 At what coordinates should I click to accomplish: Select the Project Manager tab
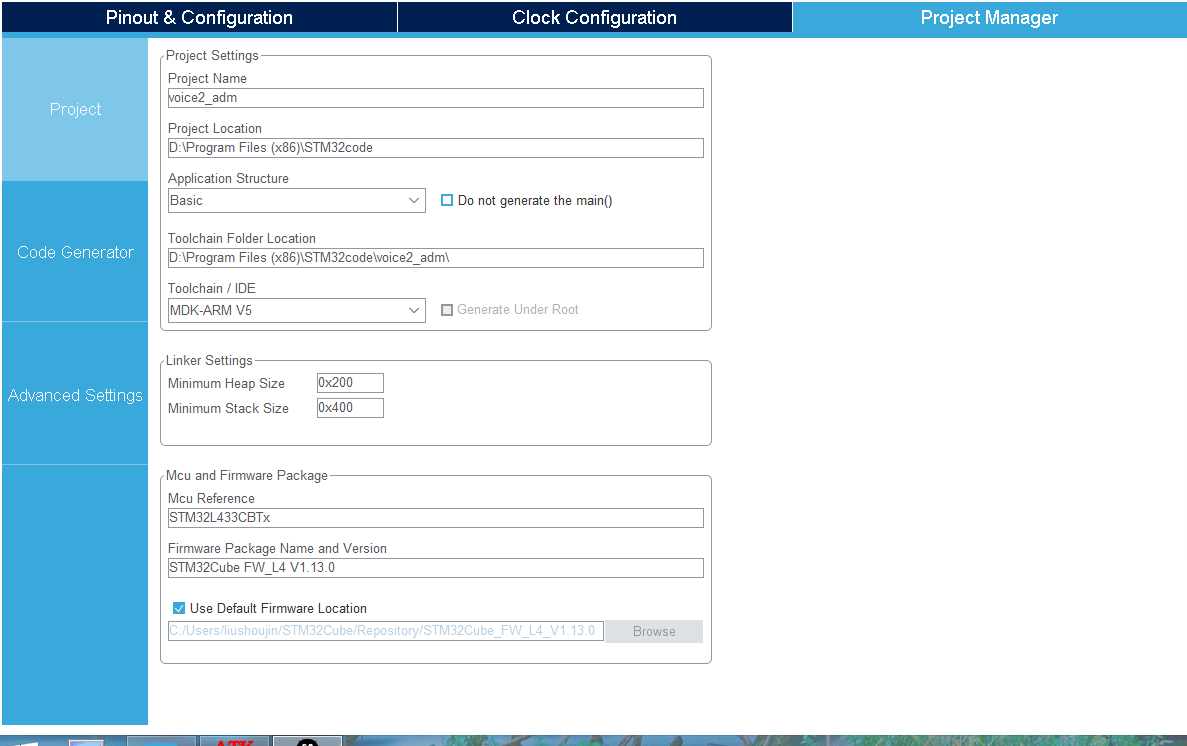point(989,18)
